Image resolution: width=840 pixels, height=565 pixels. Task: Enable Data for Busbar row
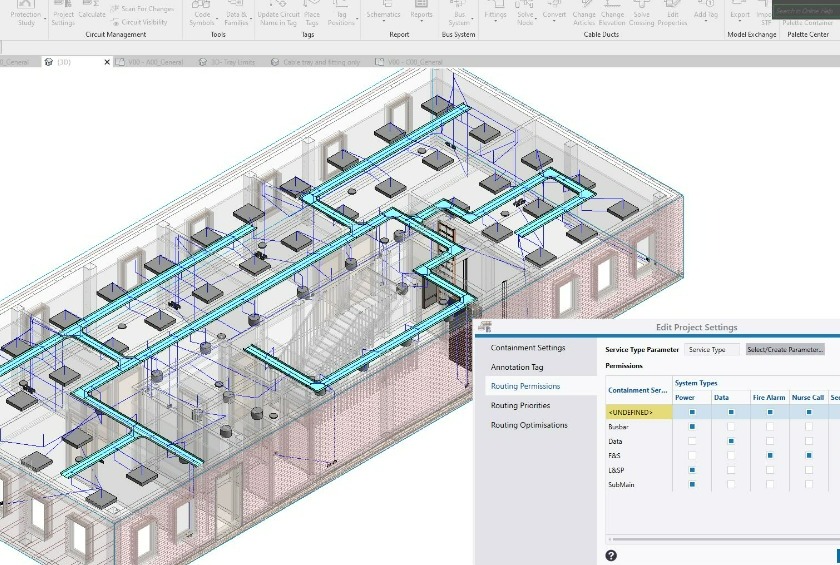[731, 426]
